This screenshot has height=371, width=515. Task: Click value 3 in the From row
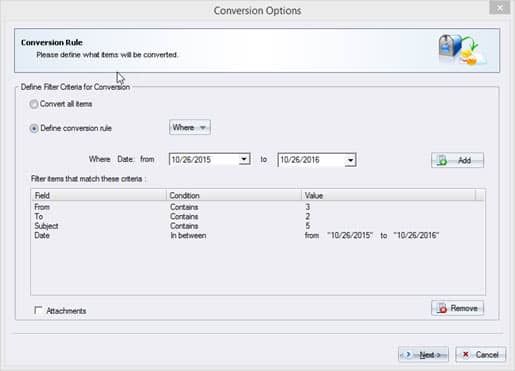click(x=307, y=207)
